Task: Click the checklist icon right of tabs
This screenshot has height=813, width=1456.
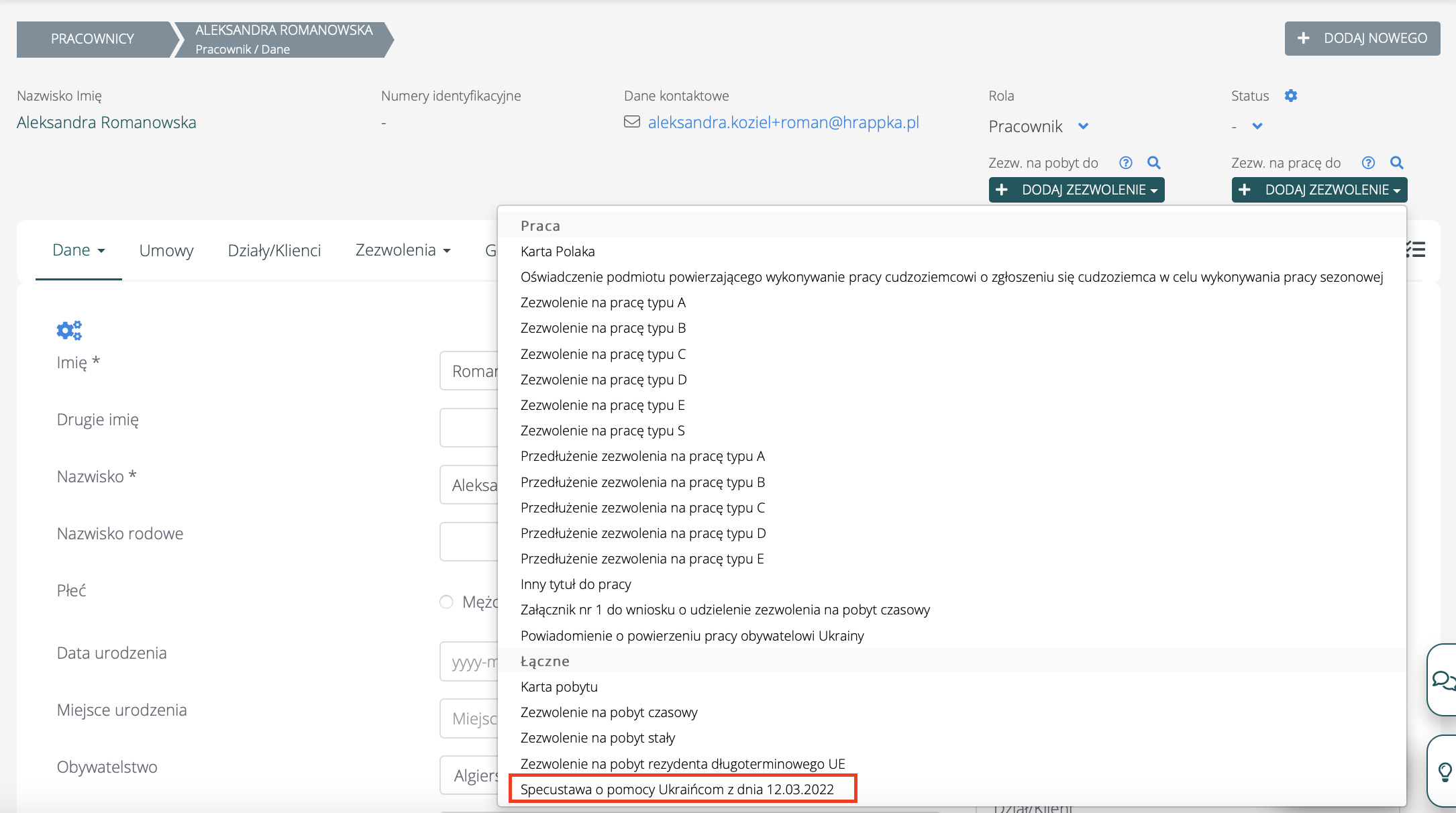Action: (1416, 250)
